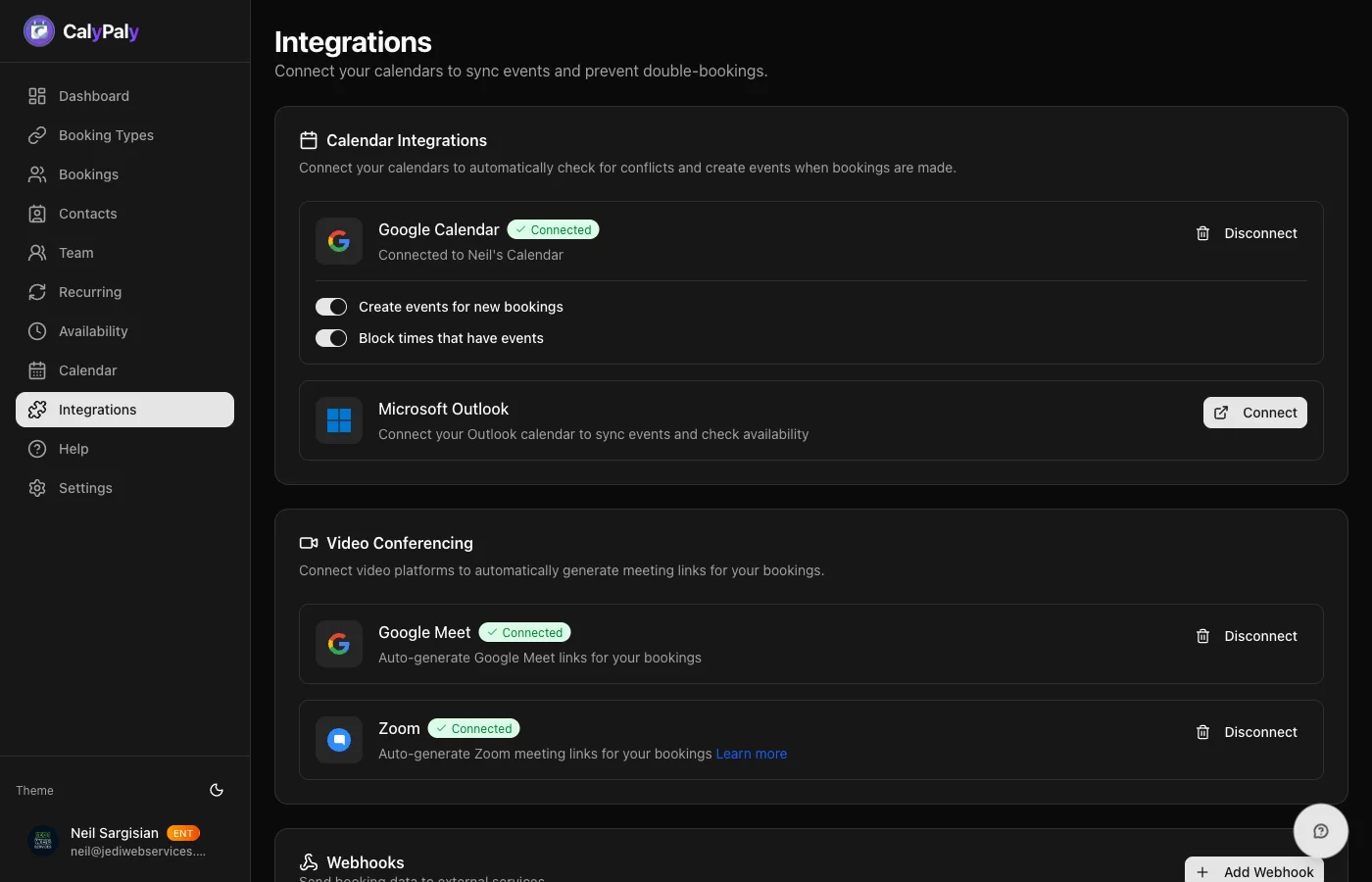Click the Google Calendar logo icon
The width and height of the screenshot is (1372, 882).
[x=338, y=240]
